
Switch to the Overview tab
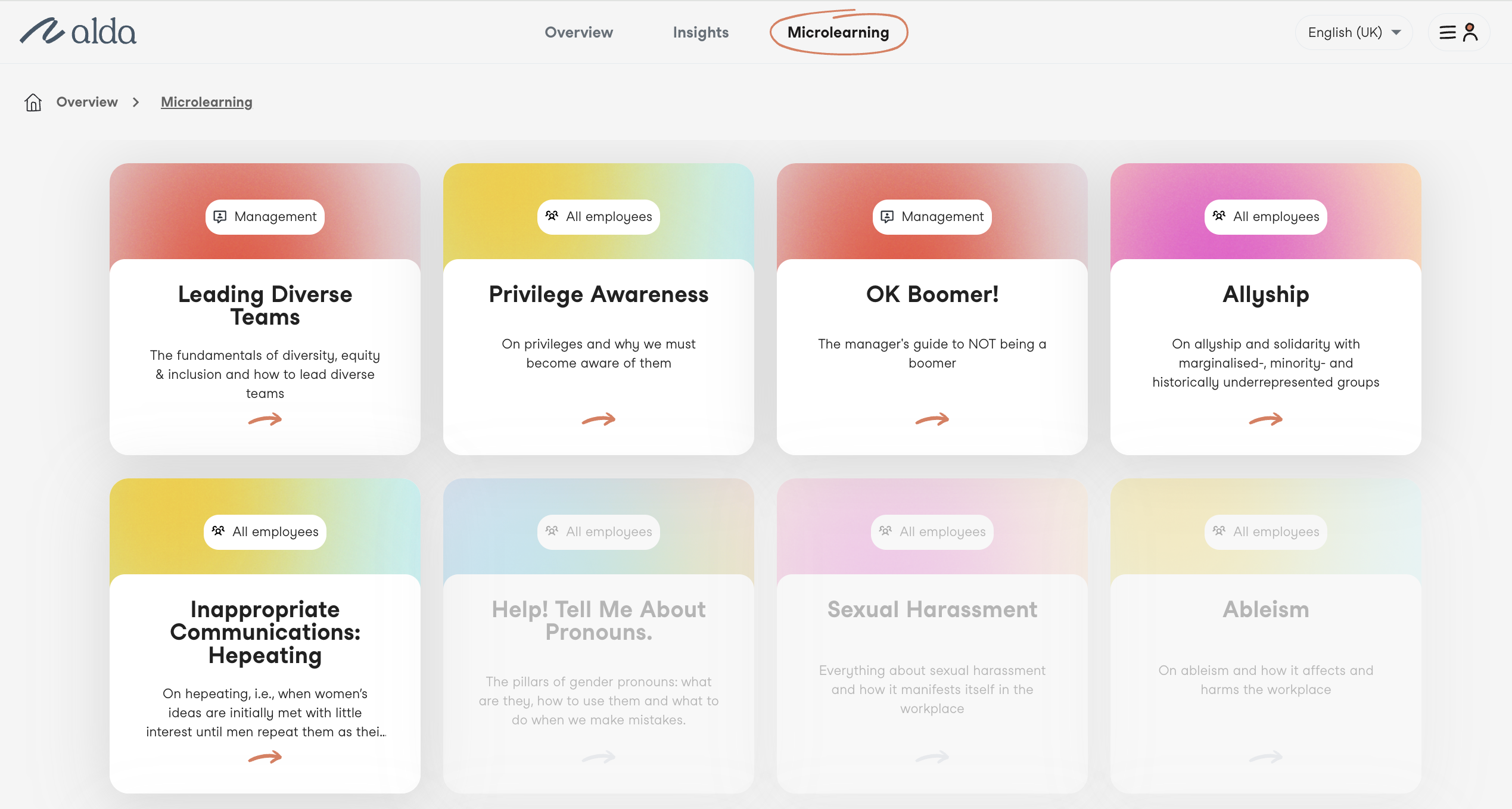578,32
